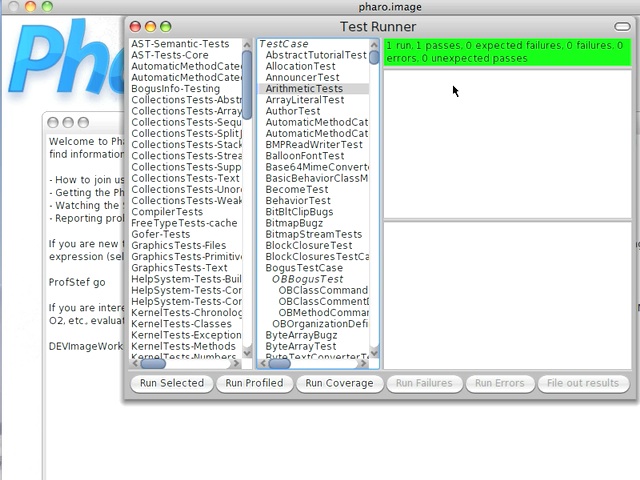Click package list horizontal scrollbar thumb
The image size is (640, 480).
153,363
